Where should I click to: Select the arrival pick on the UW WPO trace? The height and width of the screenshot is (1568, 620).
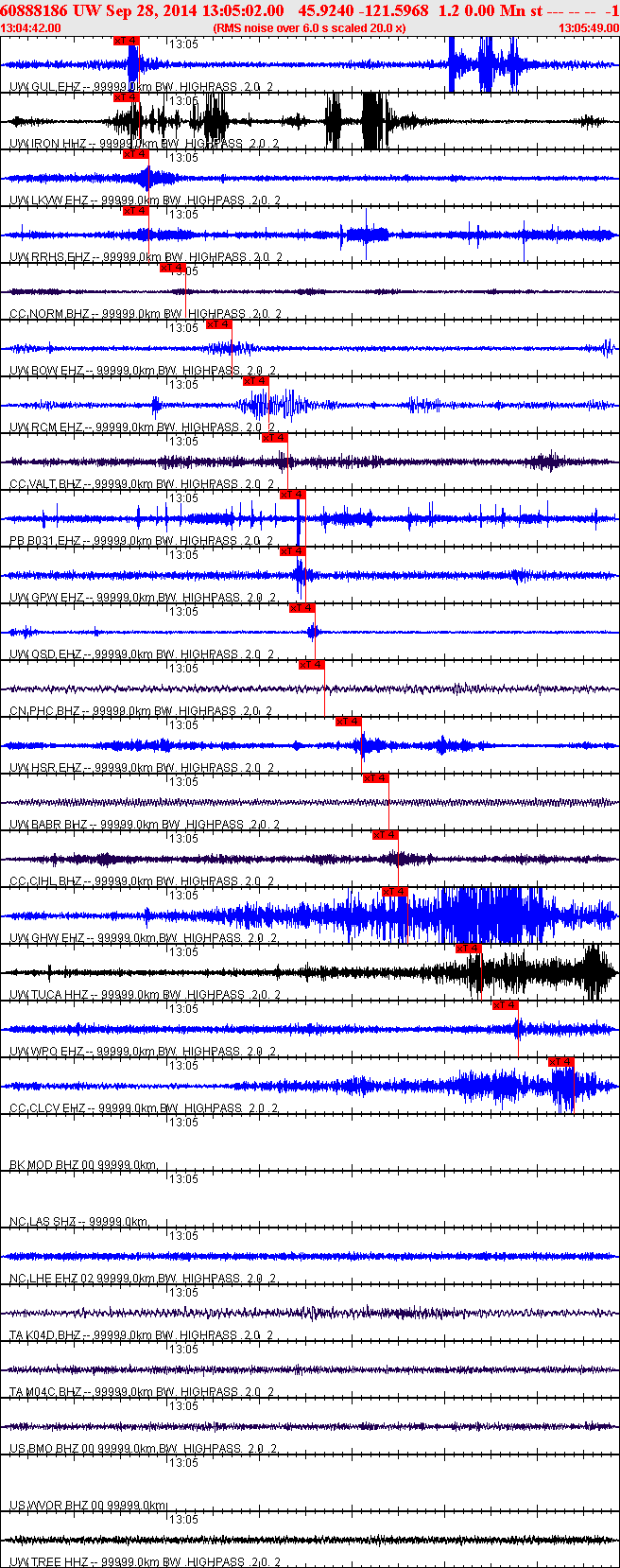[505, 1005]
